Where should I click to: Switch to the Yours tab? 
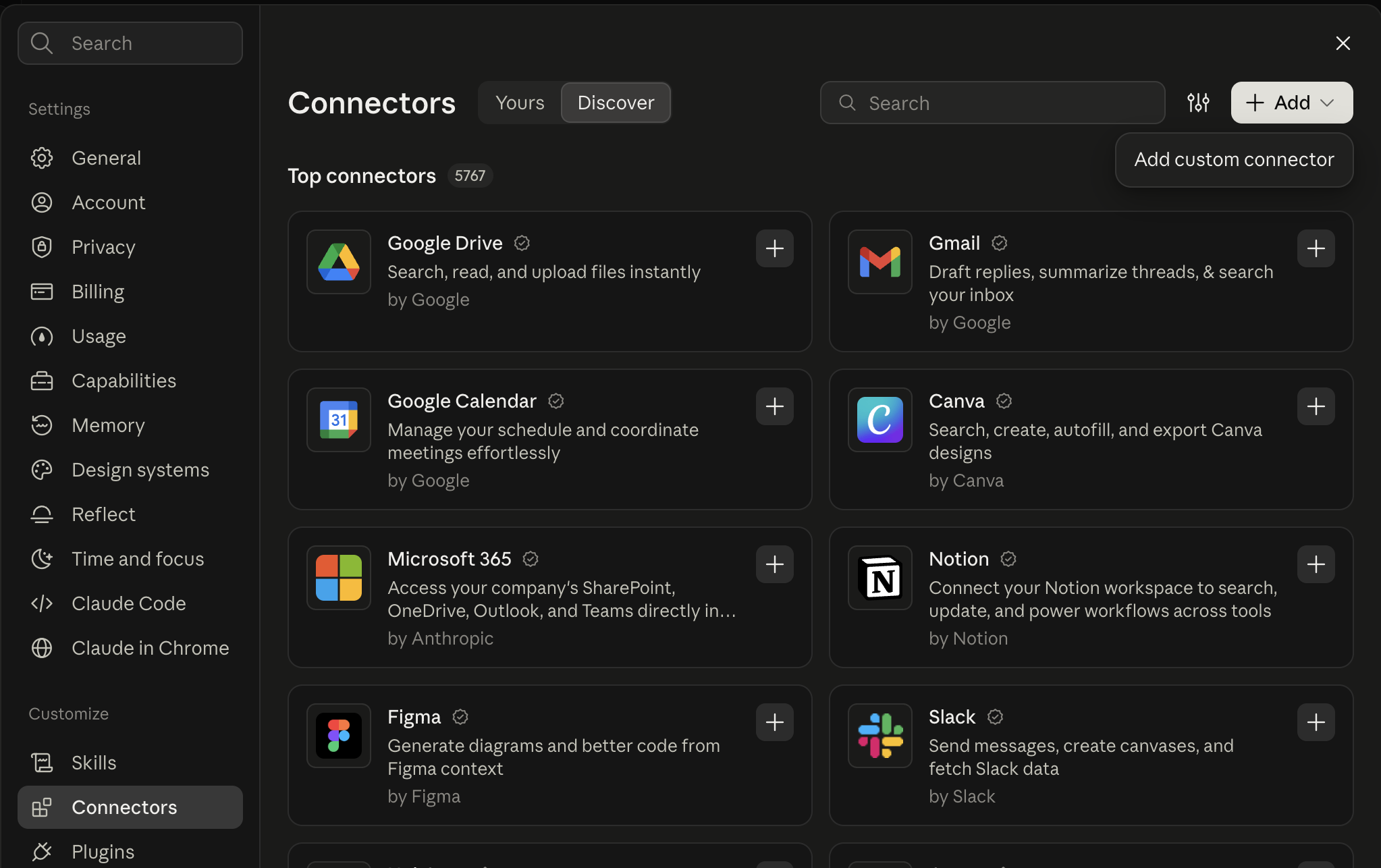520,103
